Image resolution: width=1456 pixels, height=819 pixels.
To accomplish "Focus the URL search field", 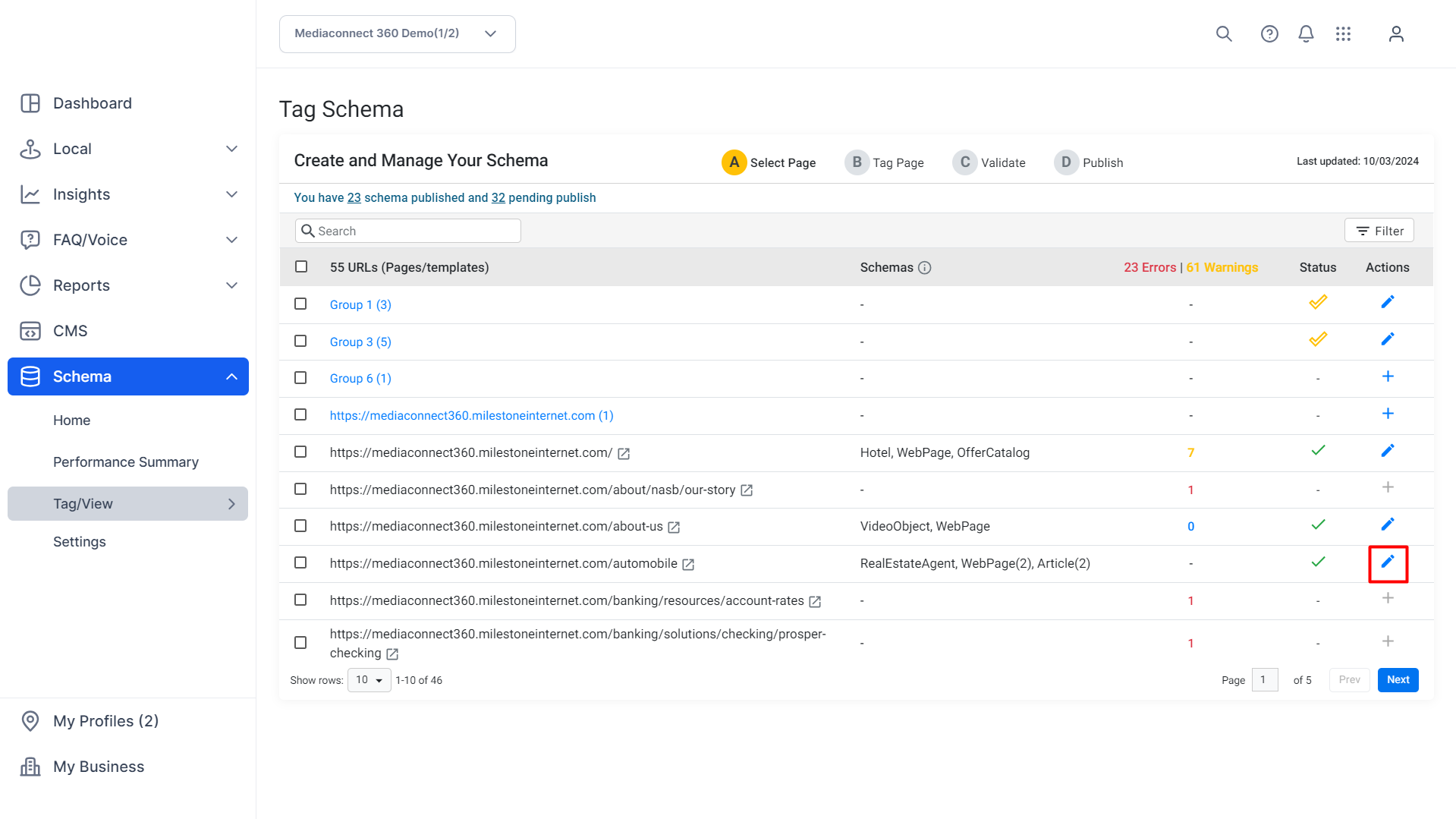I will pos(408,231).
